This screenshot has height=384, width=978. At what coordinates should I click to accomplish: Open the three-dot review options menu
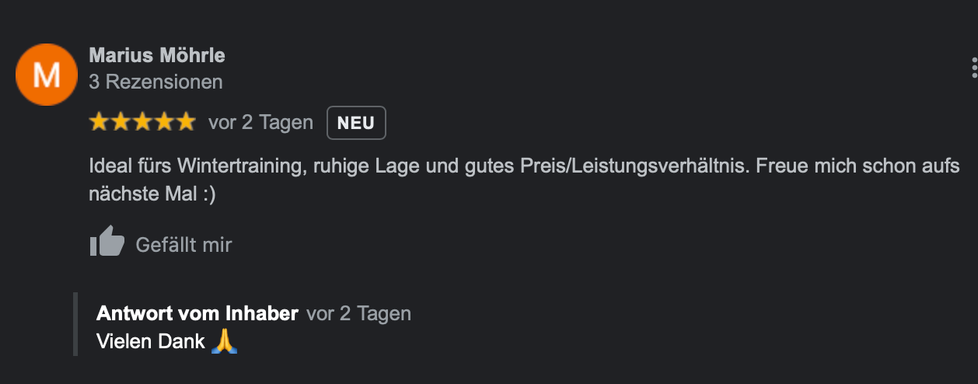pyautogui.click(x=974, y=67)
